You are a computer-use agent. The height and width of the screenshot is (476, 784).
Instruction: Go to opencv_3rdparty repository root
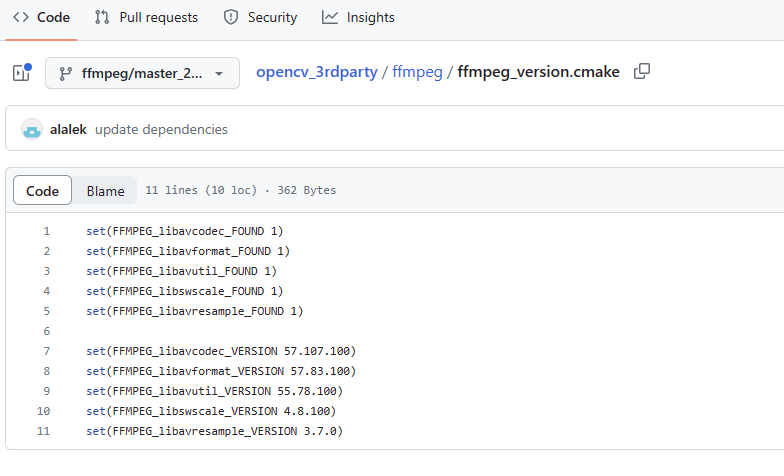tap(316, 72)
